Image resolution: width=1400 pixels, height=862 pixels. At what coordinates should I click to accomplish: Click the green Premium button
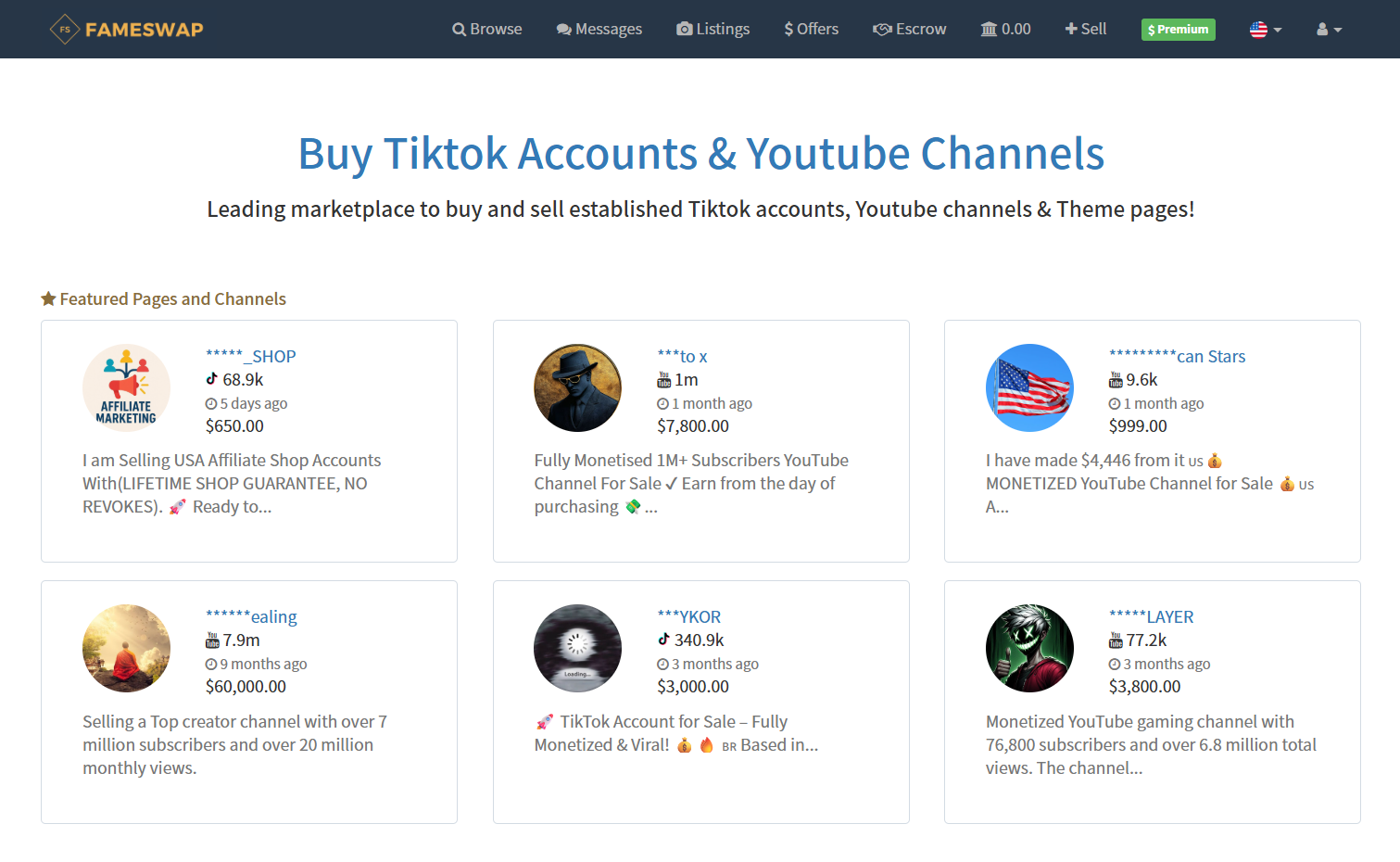tap(1178, 30)
